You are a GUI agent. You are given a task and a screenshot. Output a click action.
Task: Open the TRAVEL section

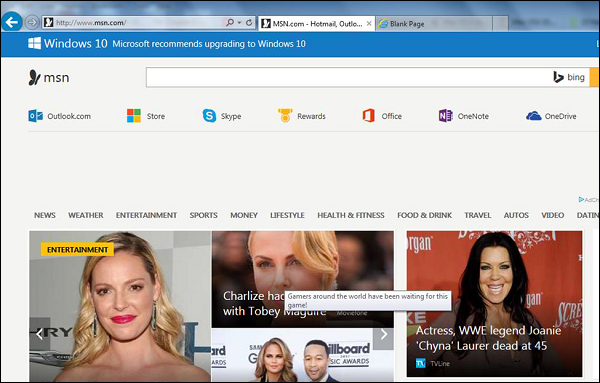(x=478, y=215)
